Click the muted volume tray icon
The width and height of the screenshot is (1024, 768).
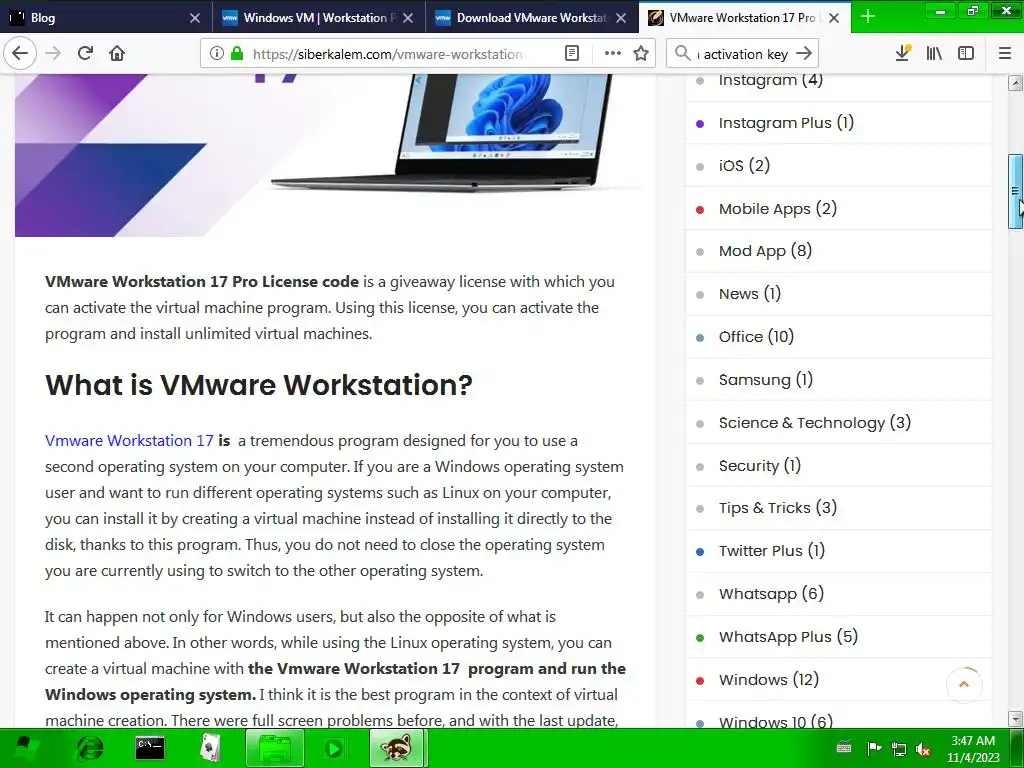pyautogui.click(x=923, y=748)
